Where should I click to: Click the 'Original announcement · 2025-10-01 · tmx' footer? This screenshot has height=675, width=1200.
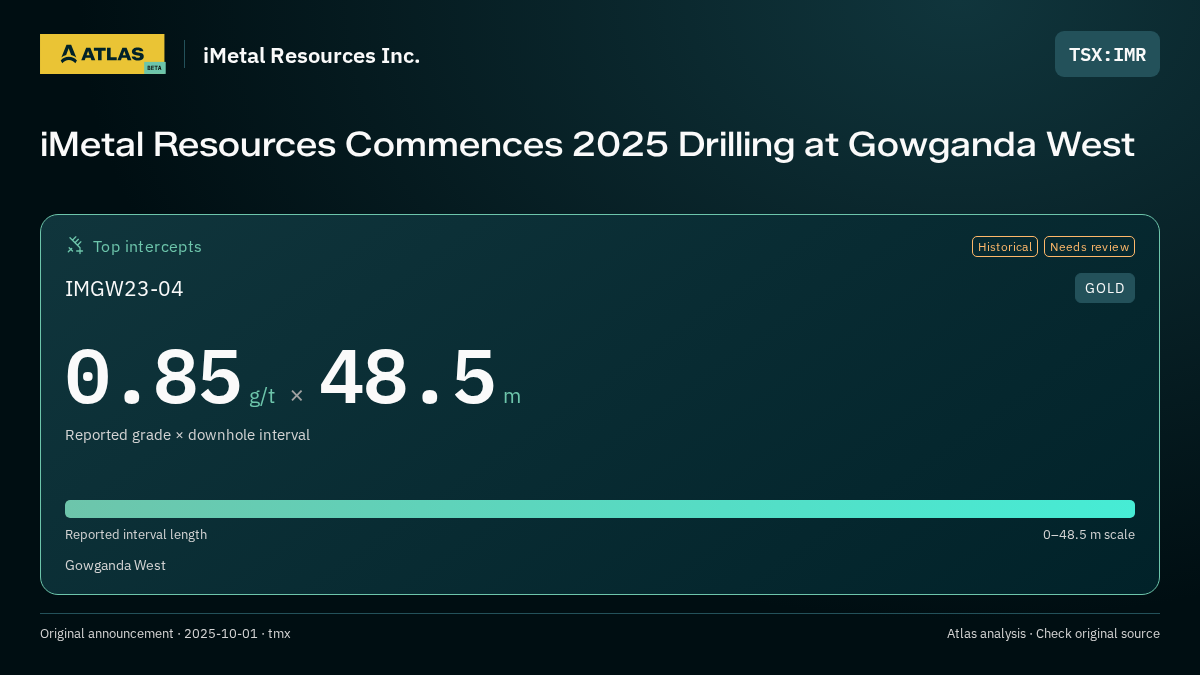click(x=165, y=634)
